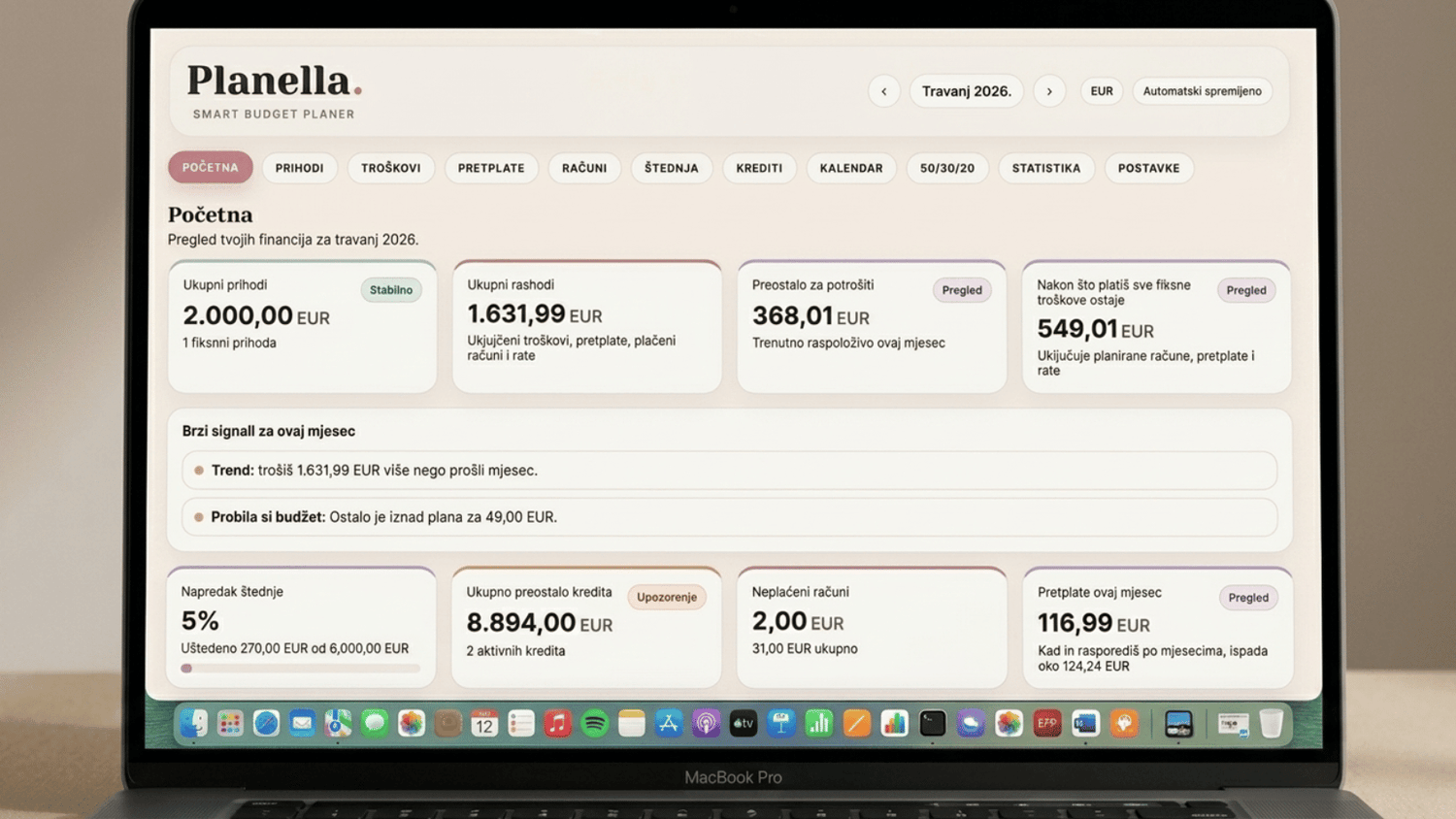
Task: Select the Trend signal row
Action: [729, 471]
